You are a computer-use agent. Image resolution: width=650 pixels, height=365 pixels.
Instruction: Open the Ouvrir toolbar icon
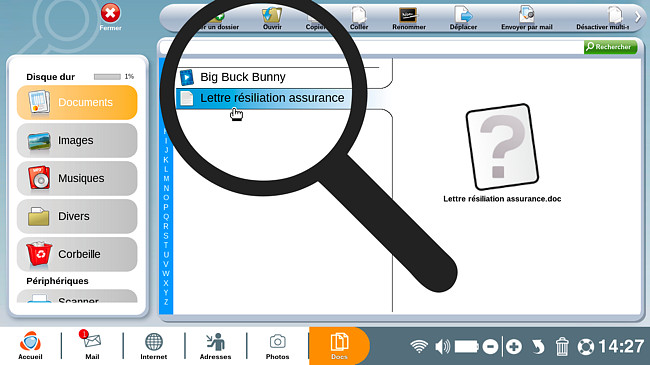point(272,18)
